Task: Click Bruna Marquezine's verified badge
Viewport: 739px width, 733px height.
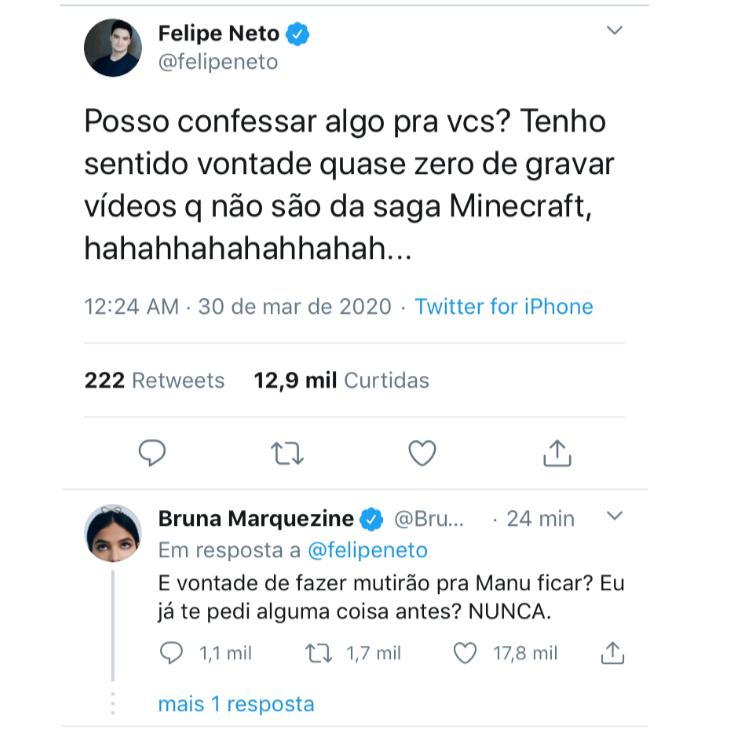Action: click(372, 518)
